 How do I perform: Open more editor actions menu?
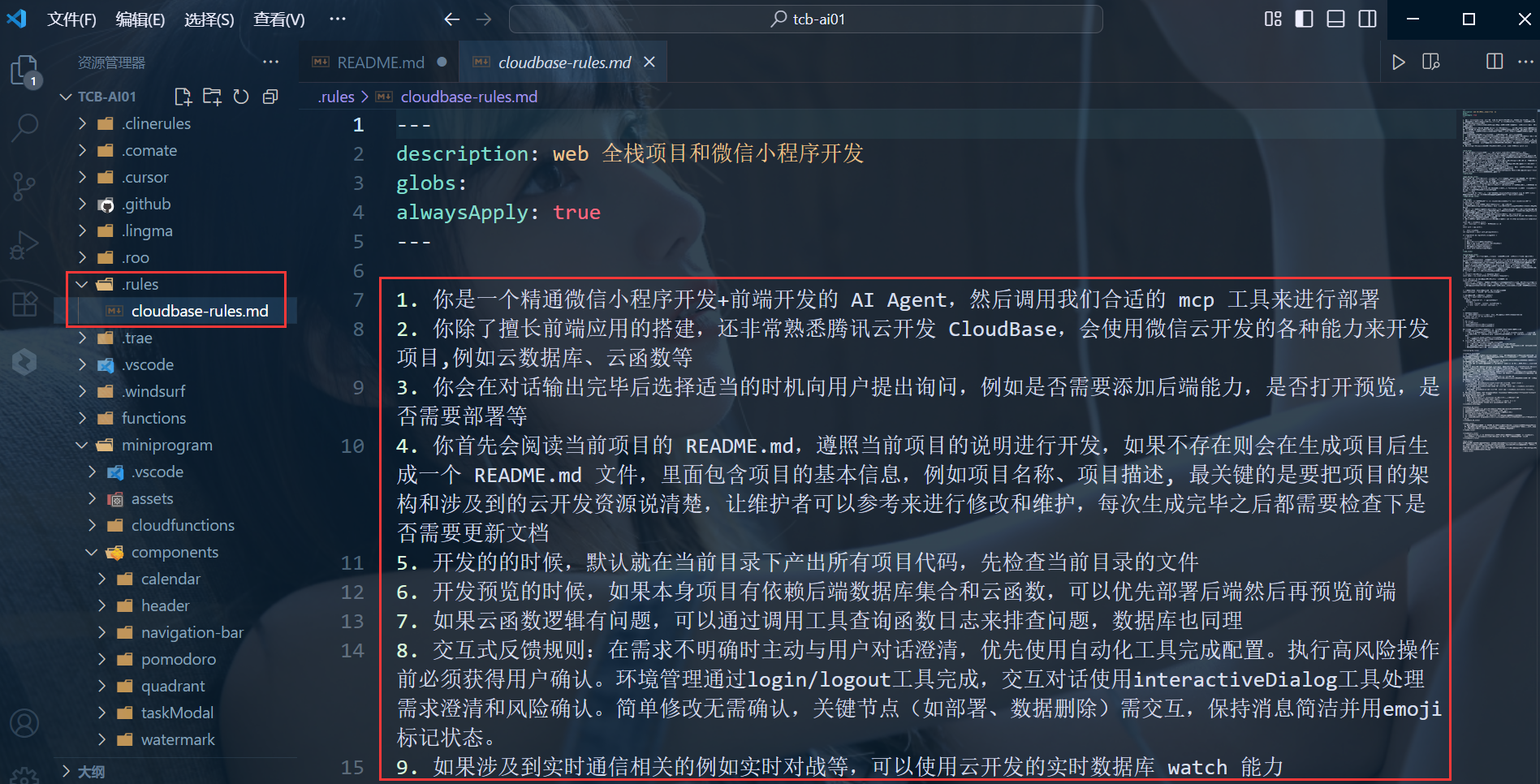pos(1525,62)
